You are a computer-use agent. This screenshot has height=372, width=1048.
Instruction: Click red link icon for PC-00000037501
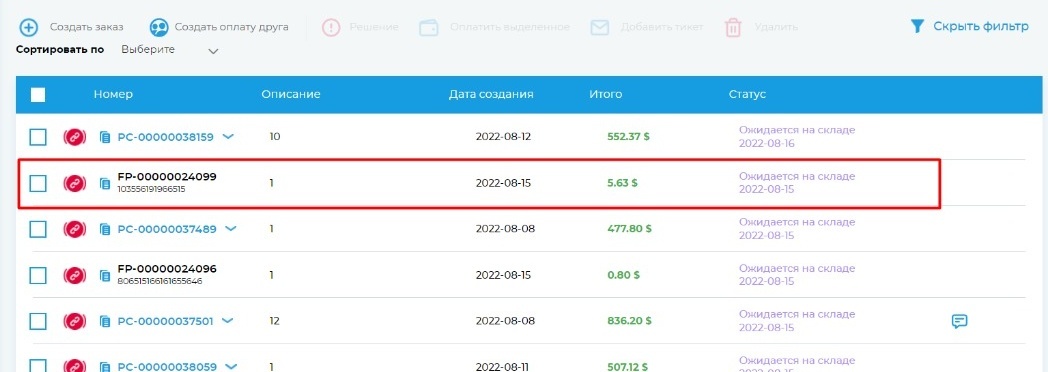(x=75, y=321)
